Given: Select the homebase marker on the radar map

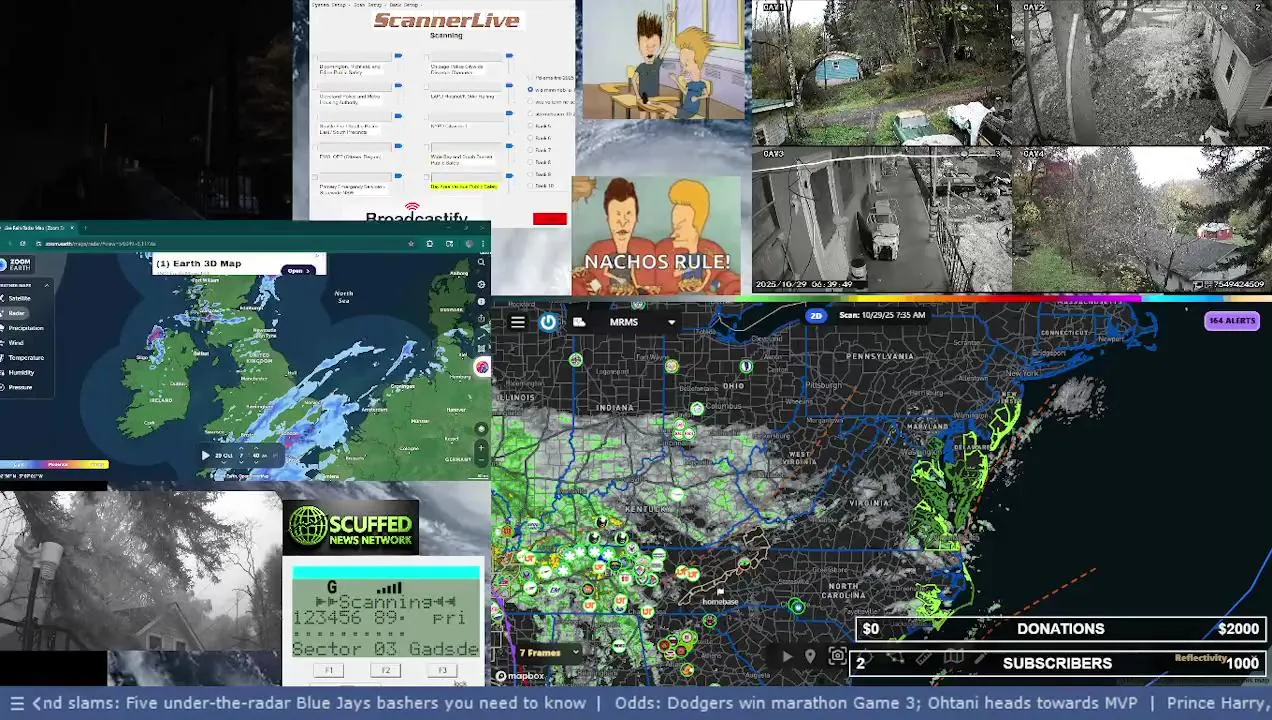Looking at the screenshot, I should (x=719, y=598).
